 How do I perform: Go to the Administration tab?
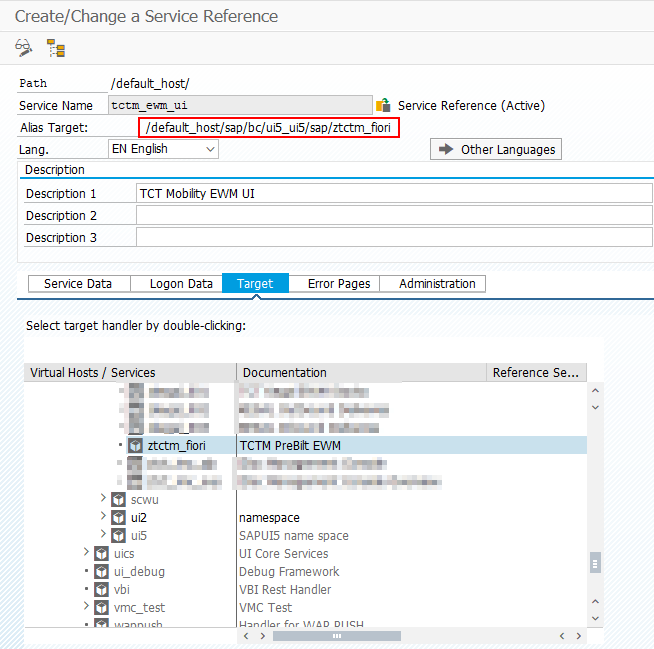point(437,283)
